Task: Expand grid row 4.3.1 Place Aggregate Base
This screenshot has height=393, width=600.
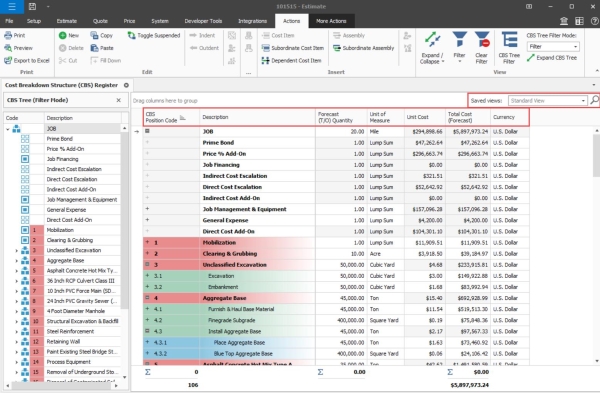Action: tap(147, 342)
